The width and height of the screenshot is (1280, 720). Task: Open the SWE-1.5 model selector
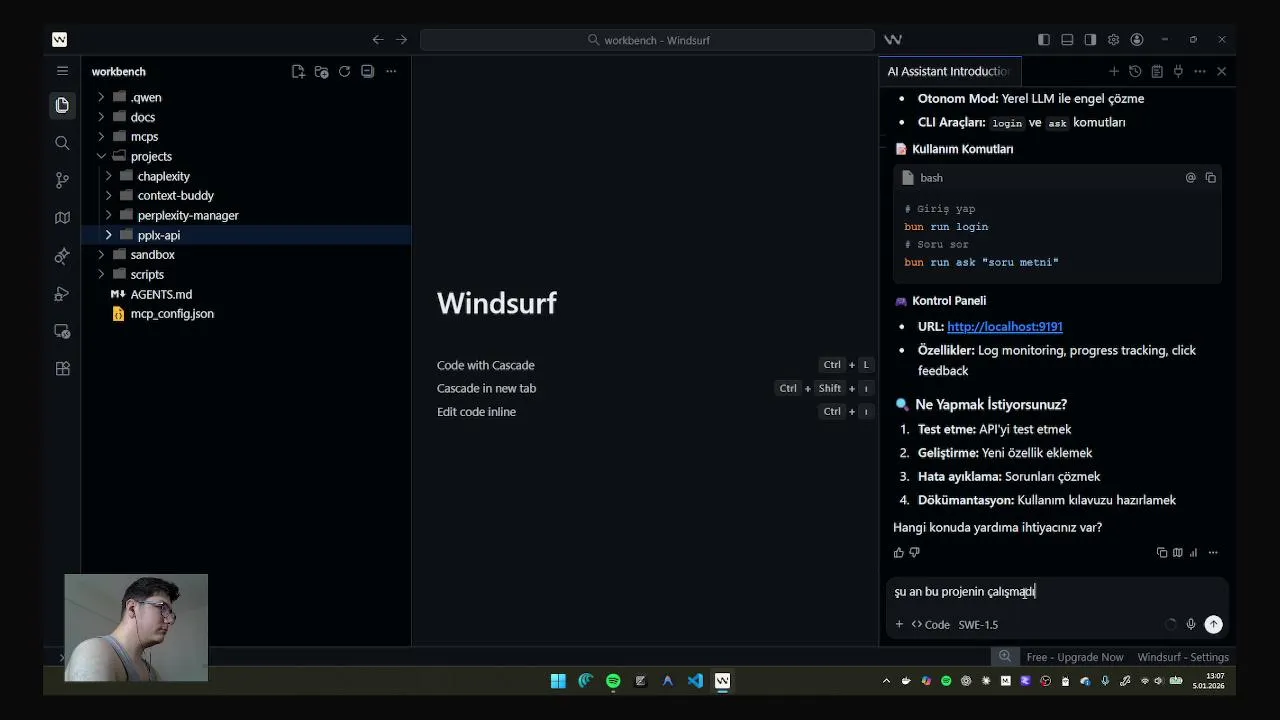click(x=978, y=624)
